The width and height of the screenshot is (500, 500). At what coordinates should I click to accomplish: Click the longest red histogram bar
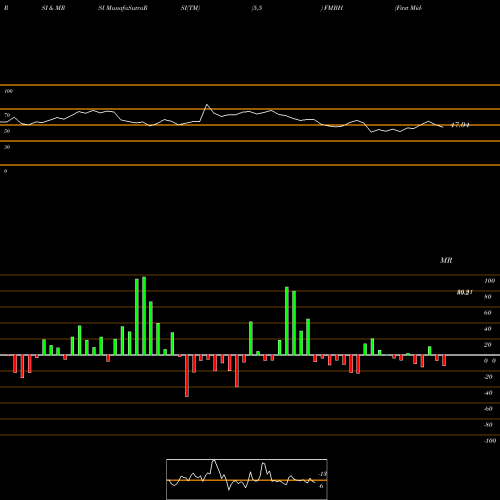click(187, 376)
